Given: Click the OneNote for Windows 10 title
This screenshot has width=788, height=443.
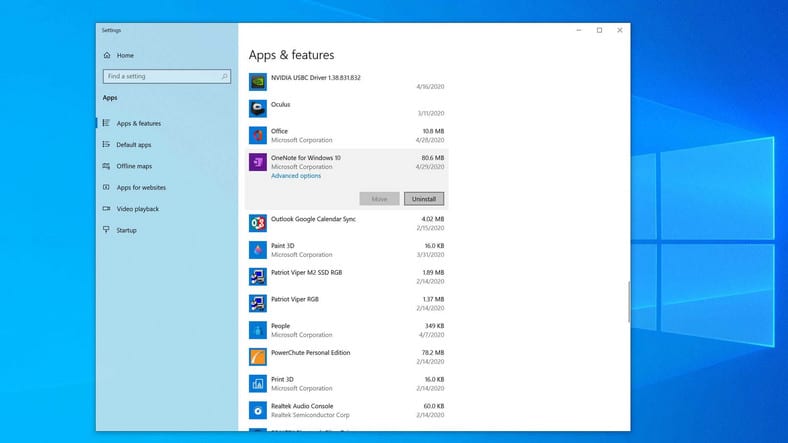Looking at the screenshot, I should point(306,158).
